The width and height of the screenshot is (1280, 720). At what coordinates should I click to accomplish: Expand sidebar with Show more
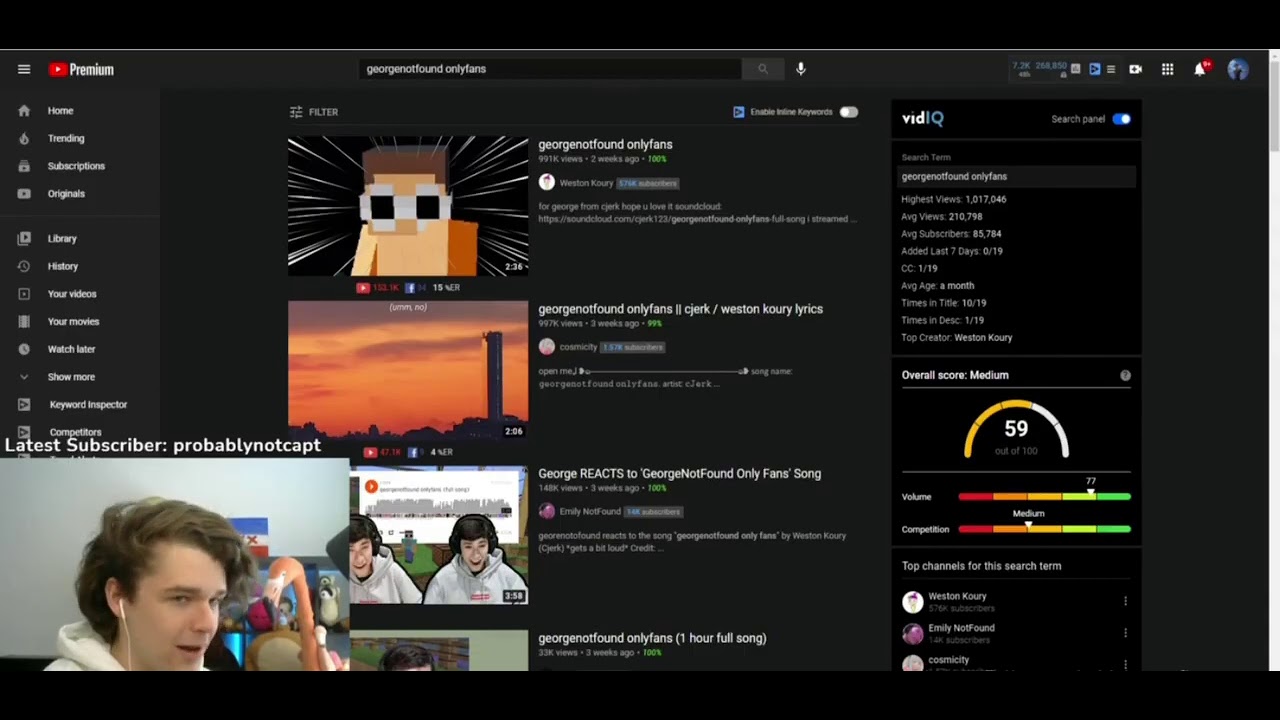(71, 377)
